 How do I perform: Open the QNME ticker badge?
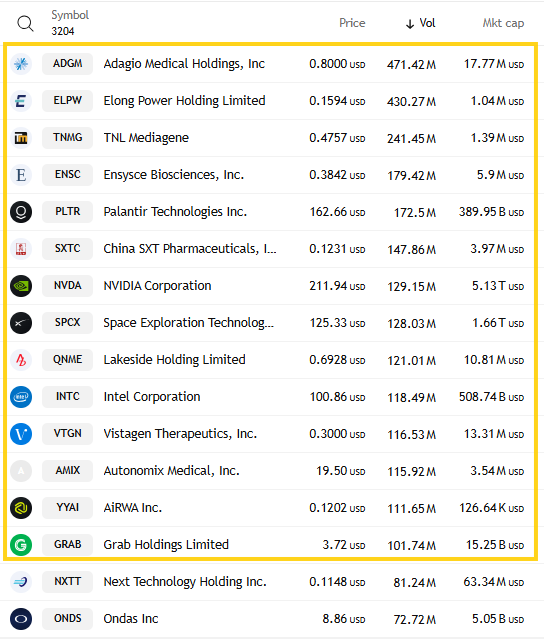coord(67,360)
